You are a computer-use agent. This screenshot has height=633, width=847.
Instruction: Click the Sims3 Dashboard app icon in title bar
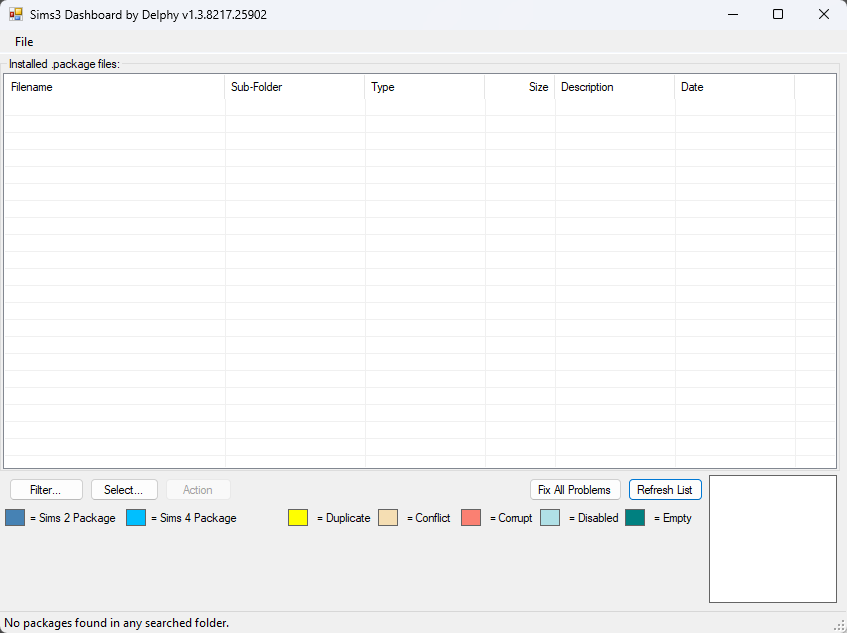coord(16,14)
